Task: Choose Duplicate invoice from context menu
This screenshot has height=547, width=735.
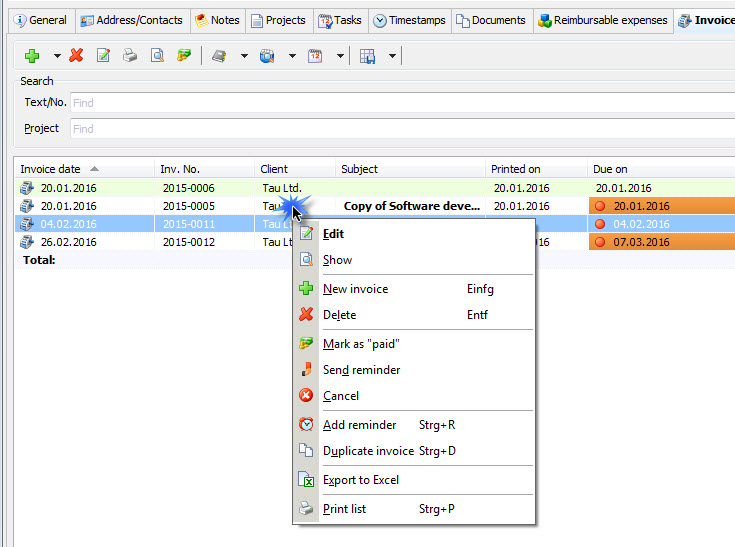Action: pos(368,451)
